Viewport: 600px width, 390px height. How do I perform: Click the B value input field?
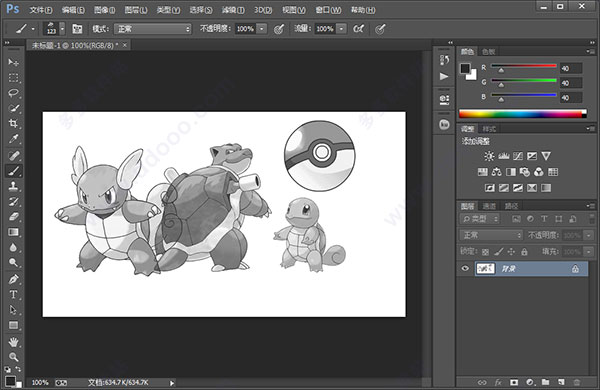571,98
